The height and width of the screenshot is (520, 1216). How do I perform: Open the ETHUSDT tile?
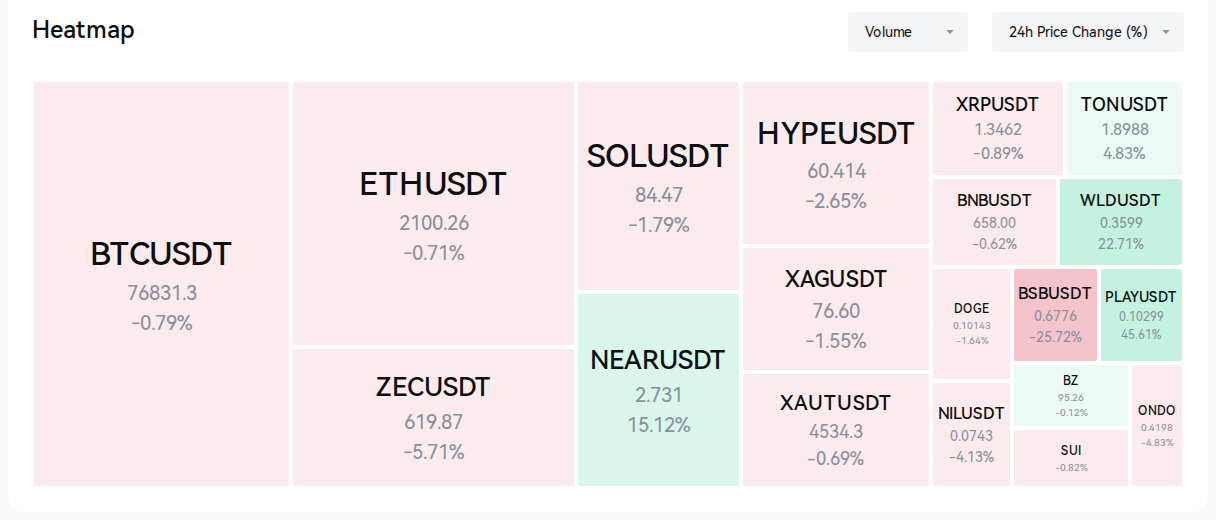click(434, 214)
